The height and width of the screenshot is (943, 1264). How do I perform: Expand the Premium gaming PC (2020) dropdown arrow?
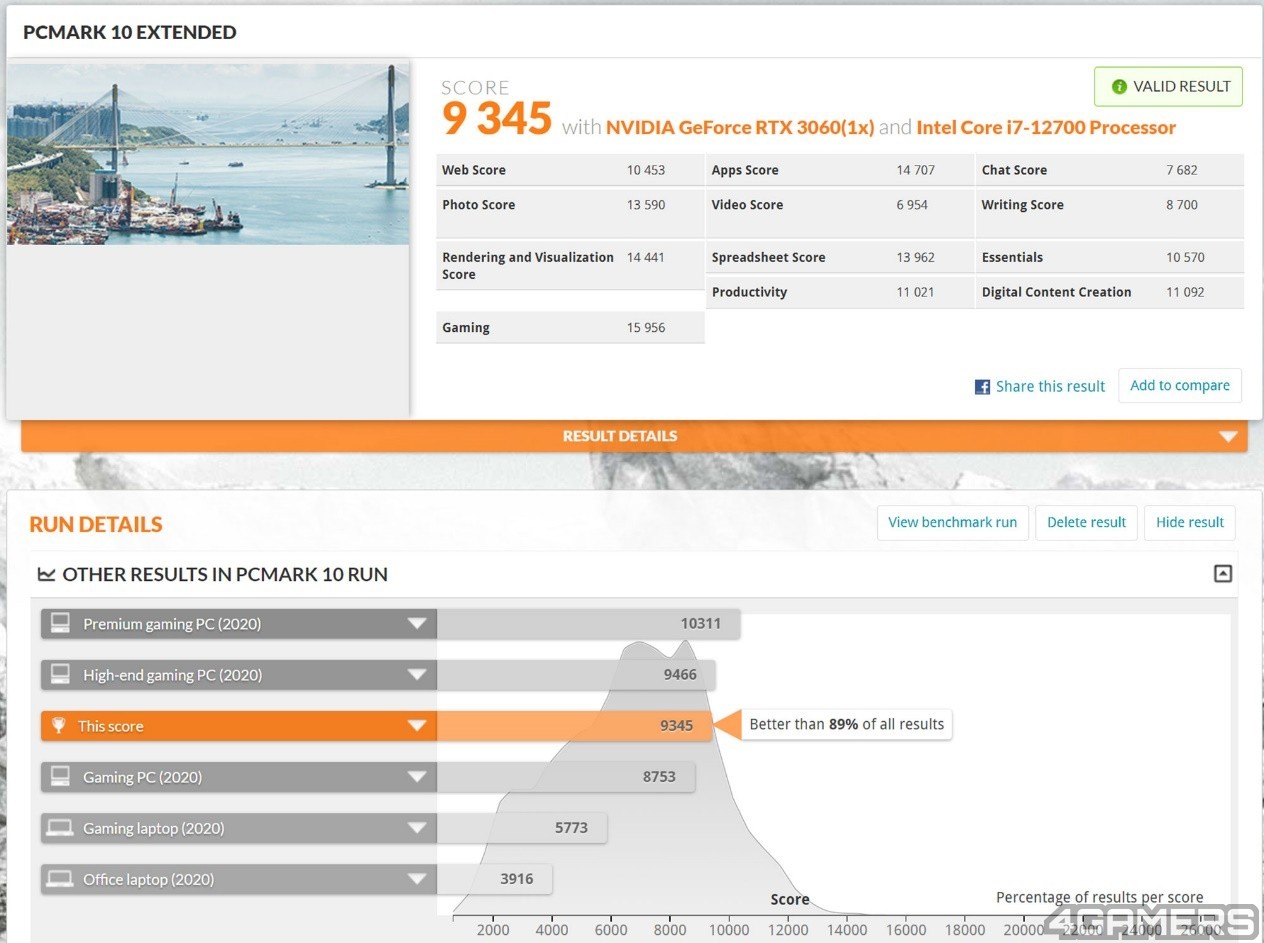coord(417,624)
